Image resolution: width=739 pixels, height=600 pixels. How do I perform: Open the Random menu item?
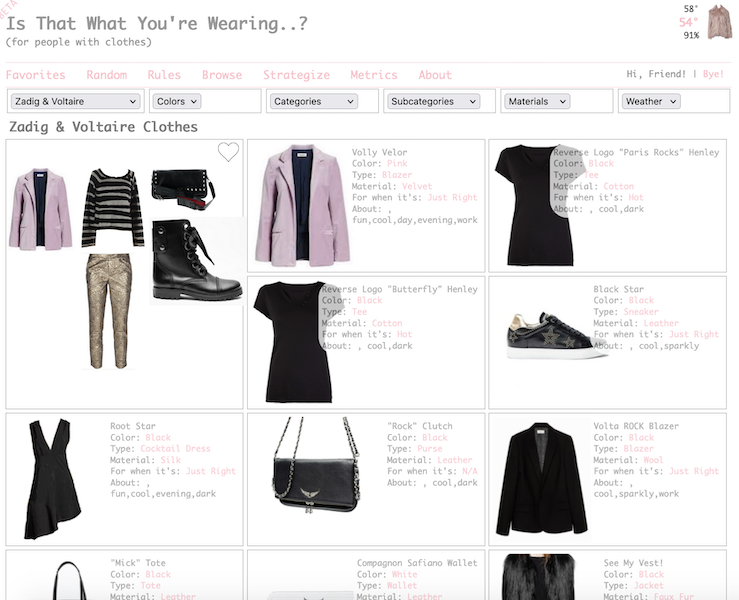[x=107, y=75]
